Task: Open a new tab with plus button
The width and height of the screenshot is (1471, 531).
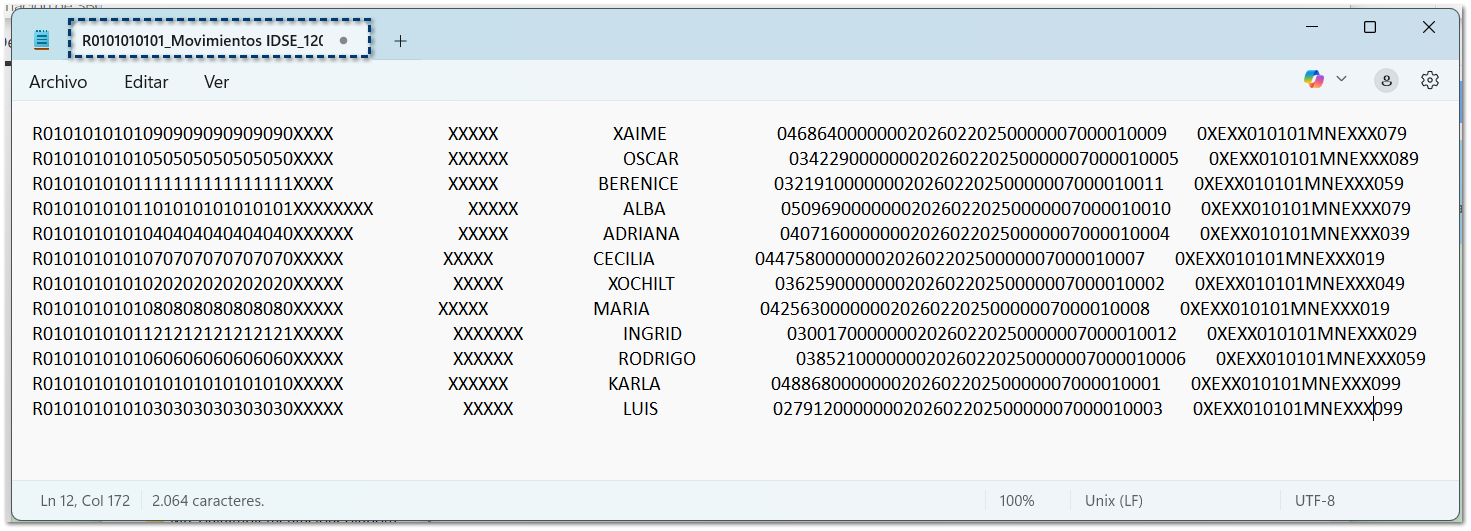Action: [400, 41]
